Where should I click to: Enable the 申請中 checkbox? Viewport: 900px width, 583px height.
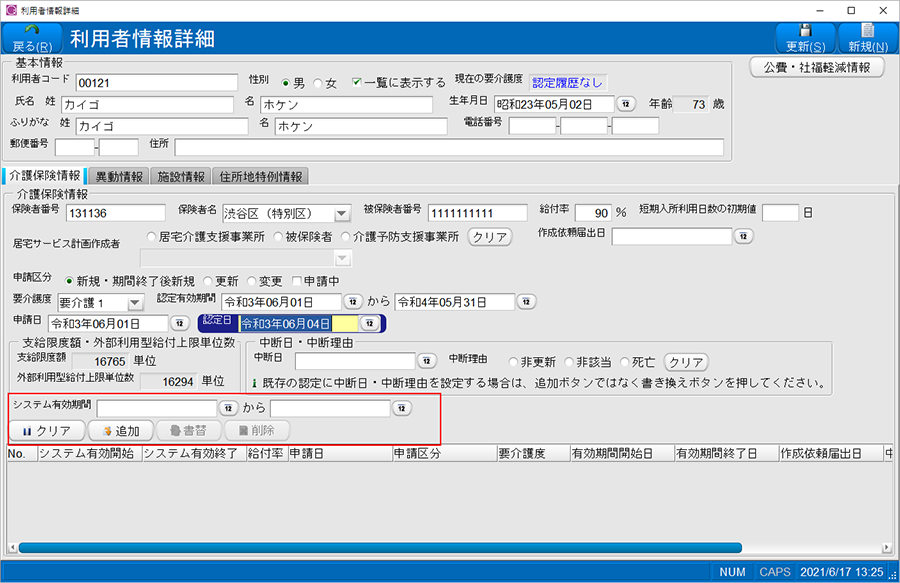click(297, 281)
